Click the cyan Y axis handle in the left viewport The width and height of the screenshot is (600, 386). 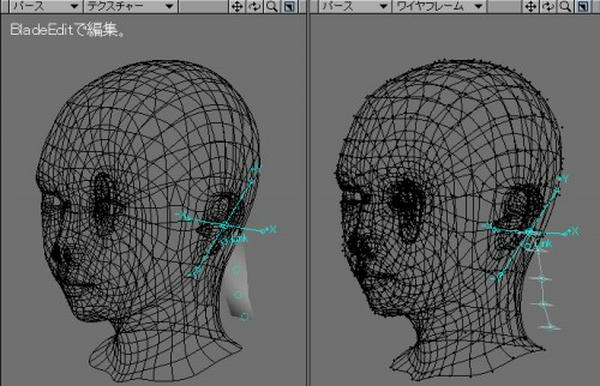click(257, 169)
